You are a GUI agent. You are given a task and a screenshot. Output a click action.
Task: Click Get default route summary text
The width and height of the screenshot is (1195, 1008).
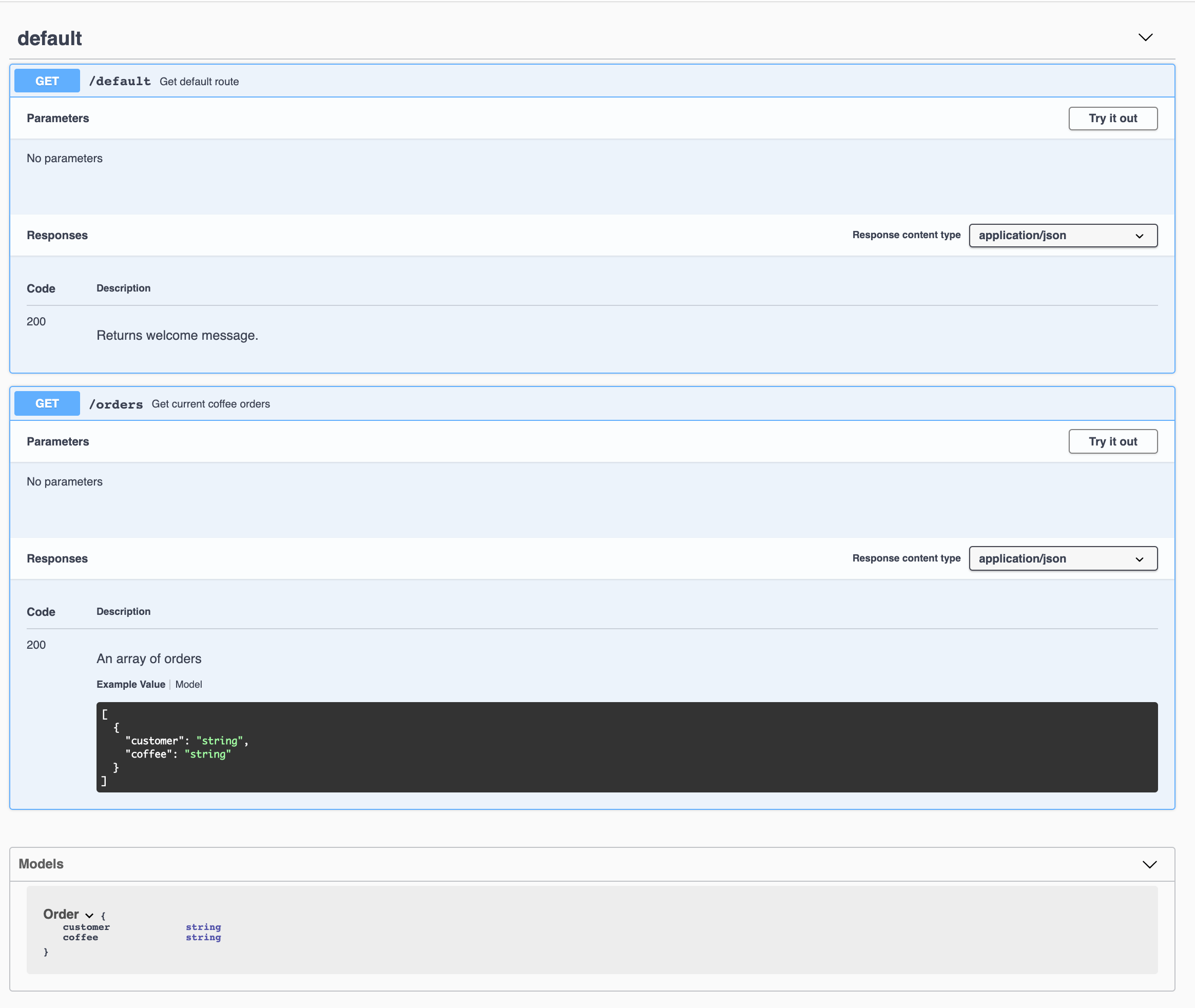pyautogui.click(x=199, y=82)
